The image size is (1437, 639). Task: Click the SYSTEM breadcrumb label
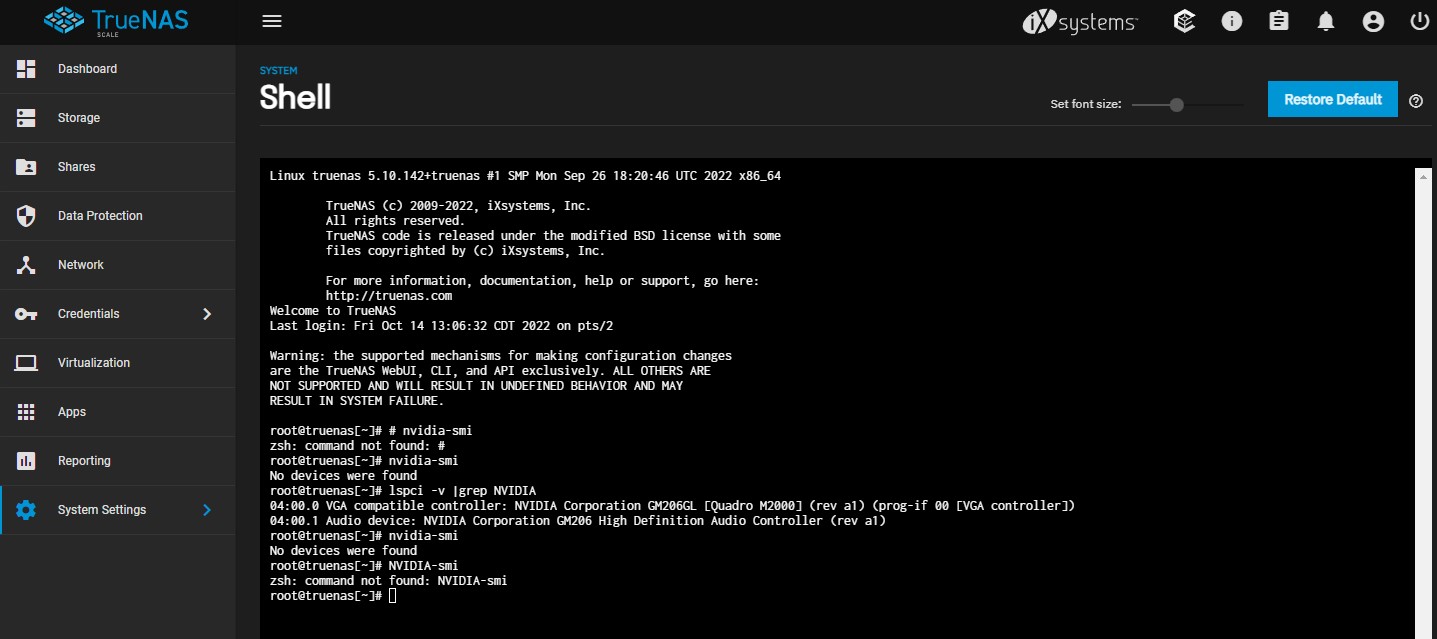(278, 71)
